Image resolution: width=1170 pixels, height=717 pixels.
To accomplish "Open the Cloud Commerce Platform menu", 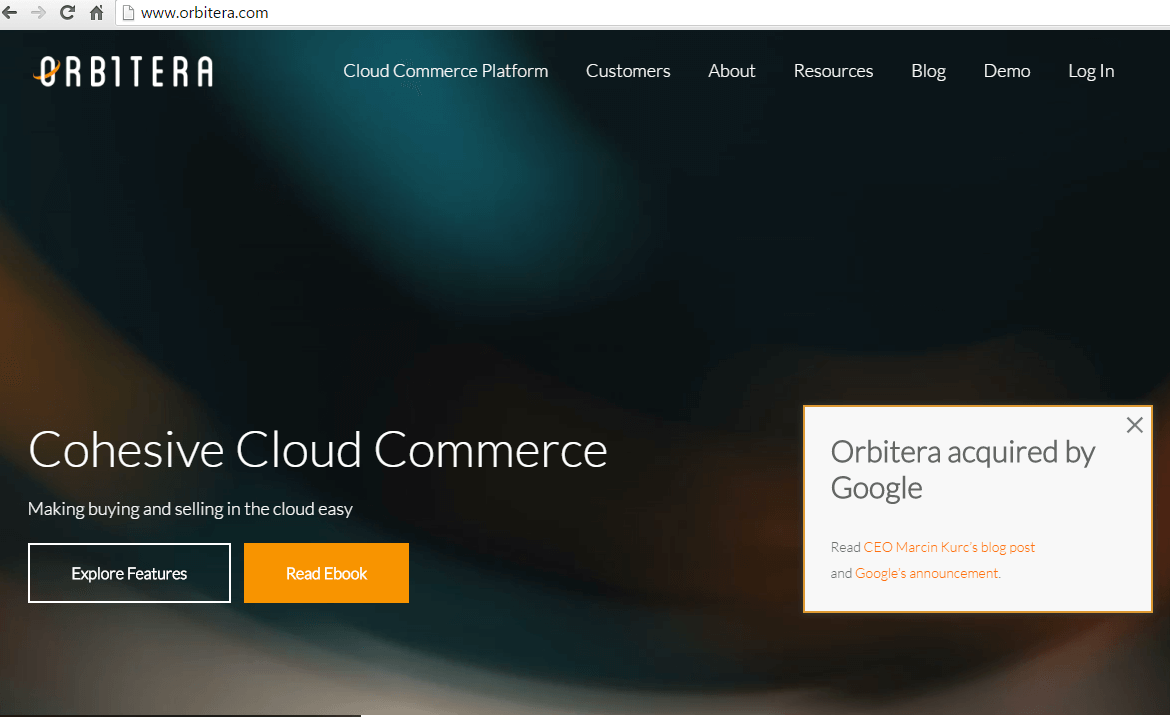I will 445,71.
